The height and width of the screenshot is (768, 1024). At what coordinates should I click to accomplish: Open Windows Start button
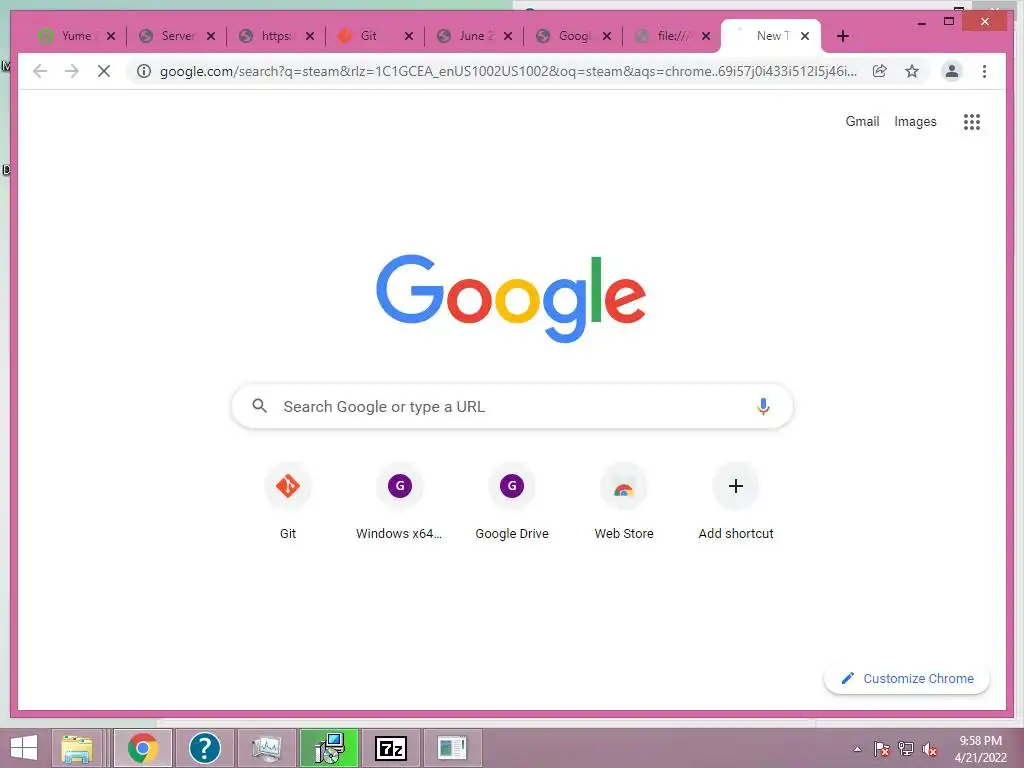point(24,748)
